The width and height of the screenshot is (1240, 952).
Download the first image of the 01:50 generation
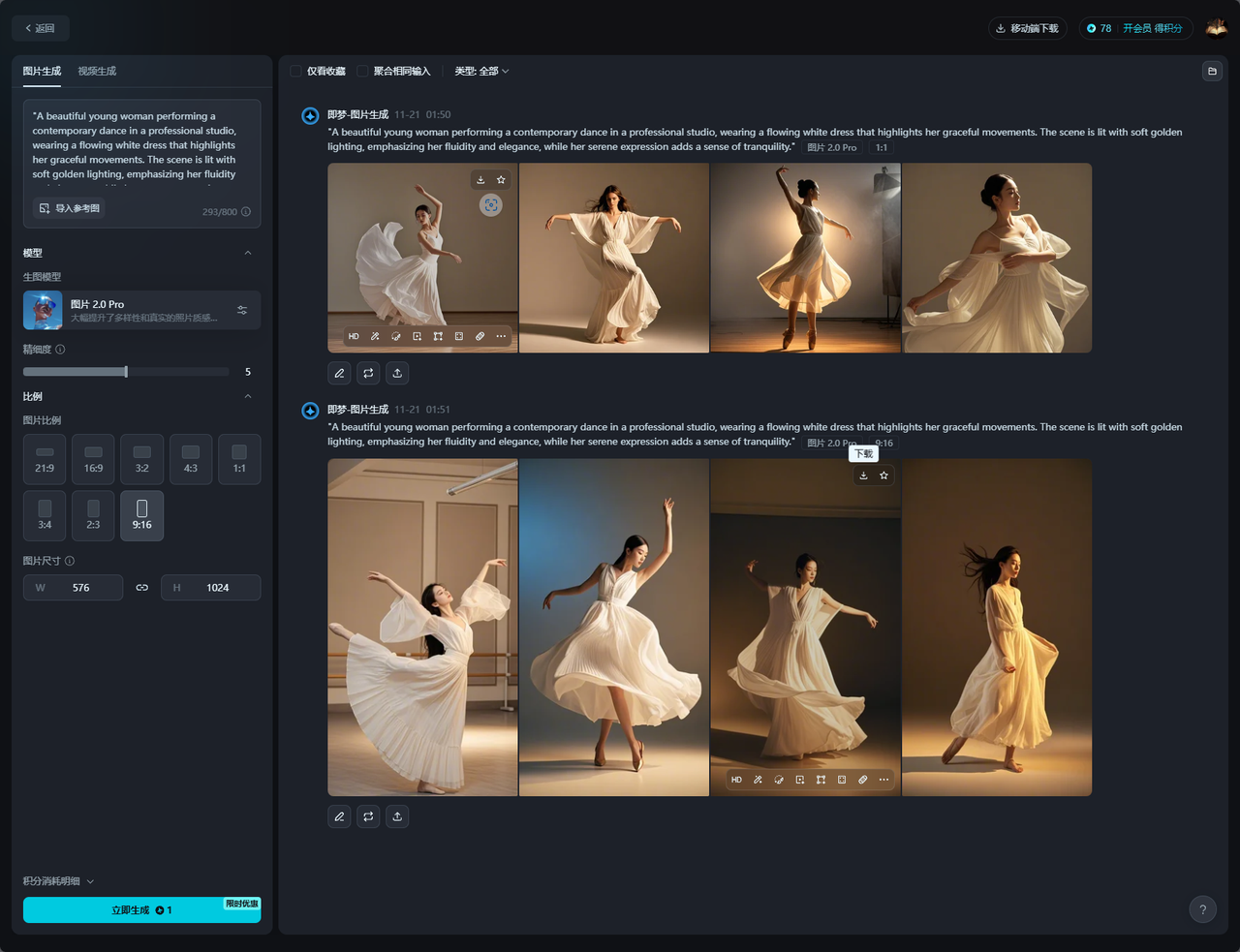coord(480,180)
